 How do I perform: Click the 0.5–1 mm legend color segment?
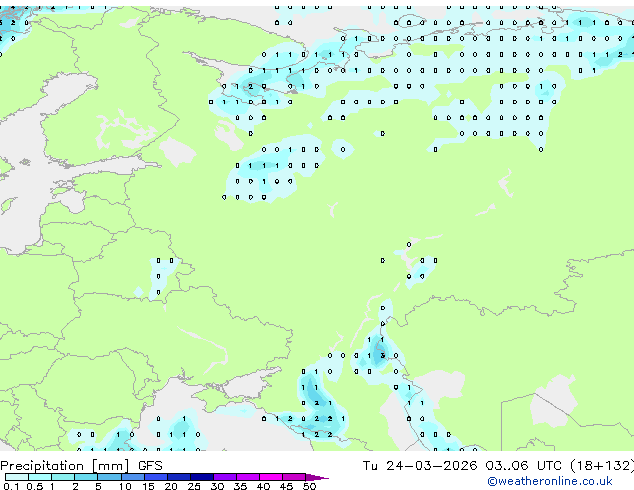click(x=40, y=477)
